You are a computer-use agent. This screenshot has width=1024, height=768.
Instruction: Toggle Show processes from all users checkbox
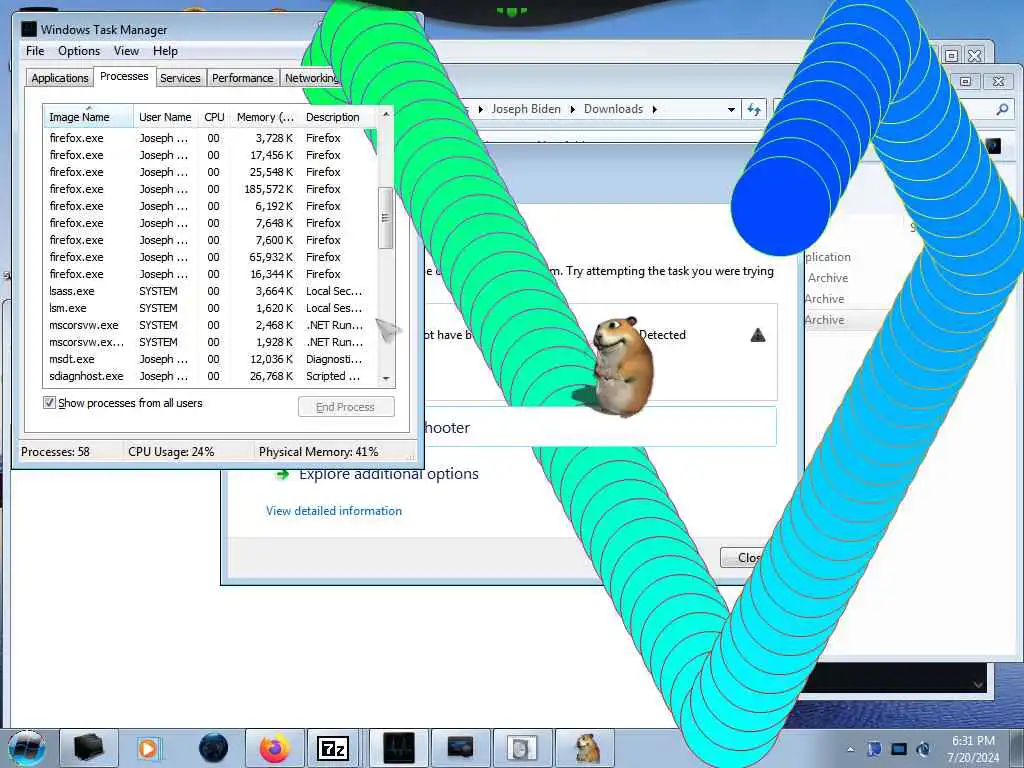point(50,402)
